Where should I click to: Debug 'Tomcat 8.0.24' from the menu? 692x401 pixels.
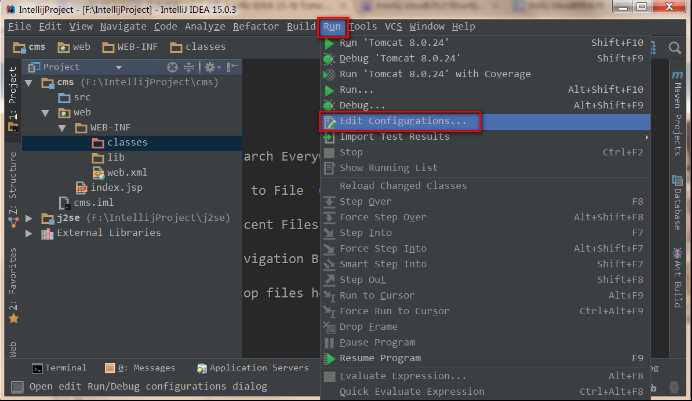click(485, 58)
